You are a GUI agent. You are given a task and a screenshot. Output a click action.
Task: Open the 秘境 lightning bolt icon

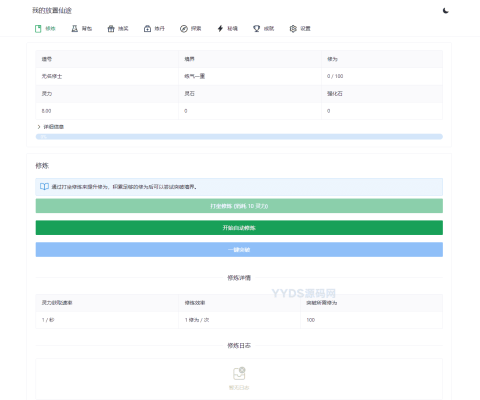click(x=220, y=29)
